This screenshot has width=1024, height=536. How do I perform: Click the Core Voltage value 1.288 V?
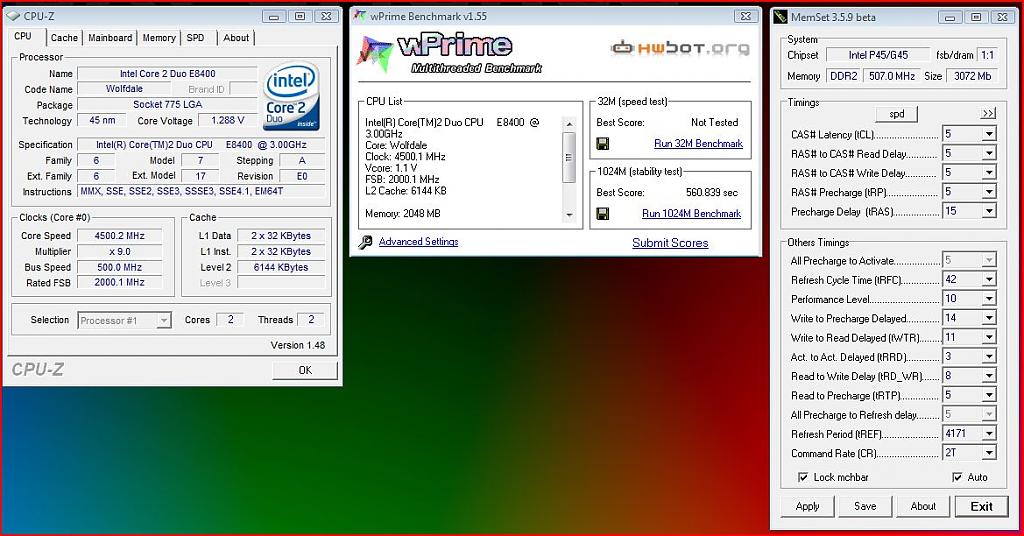[228, 121]
